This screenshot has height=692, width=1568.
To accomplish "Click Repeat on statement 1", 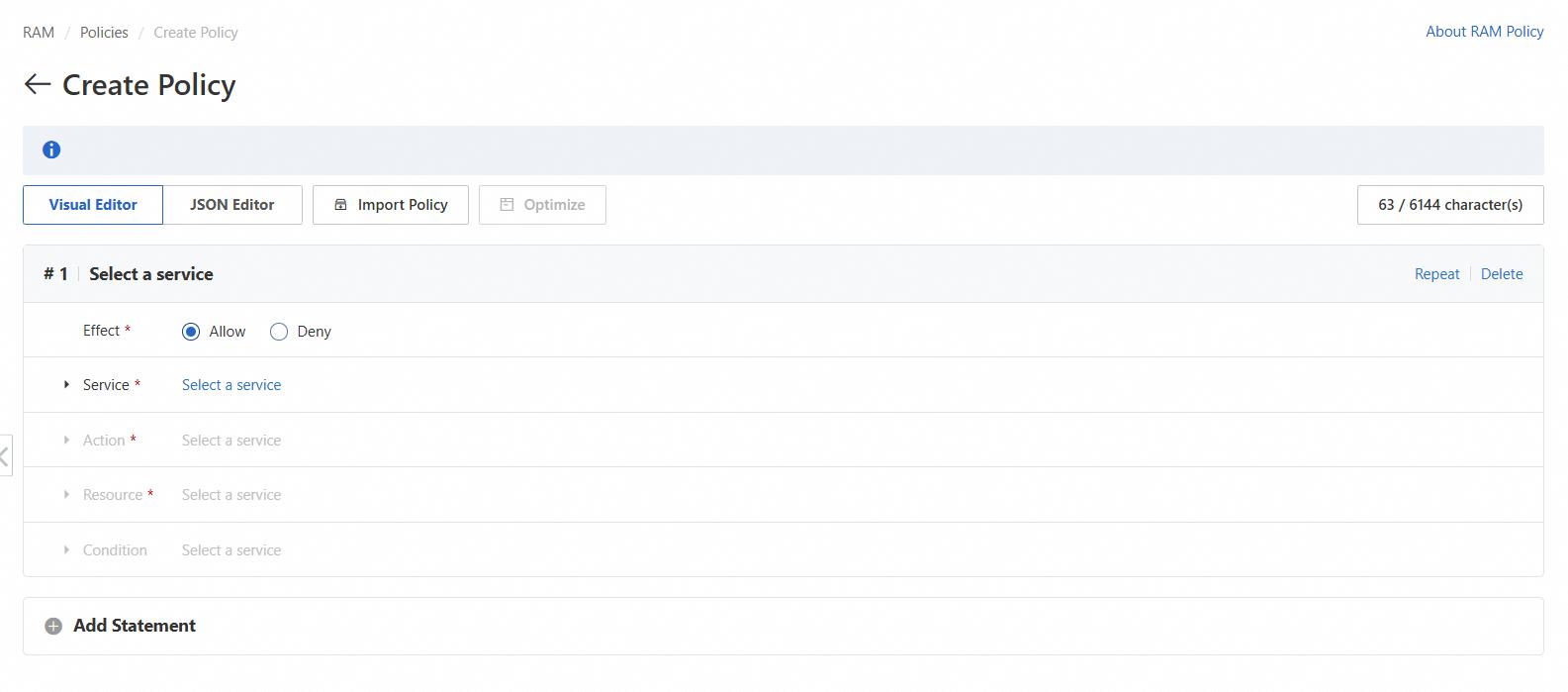I will (x=1436, y=274).
